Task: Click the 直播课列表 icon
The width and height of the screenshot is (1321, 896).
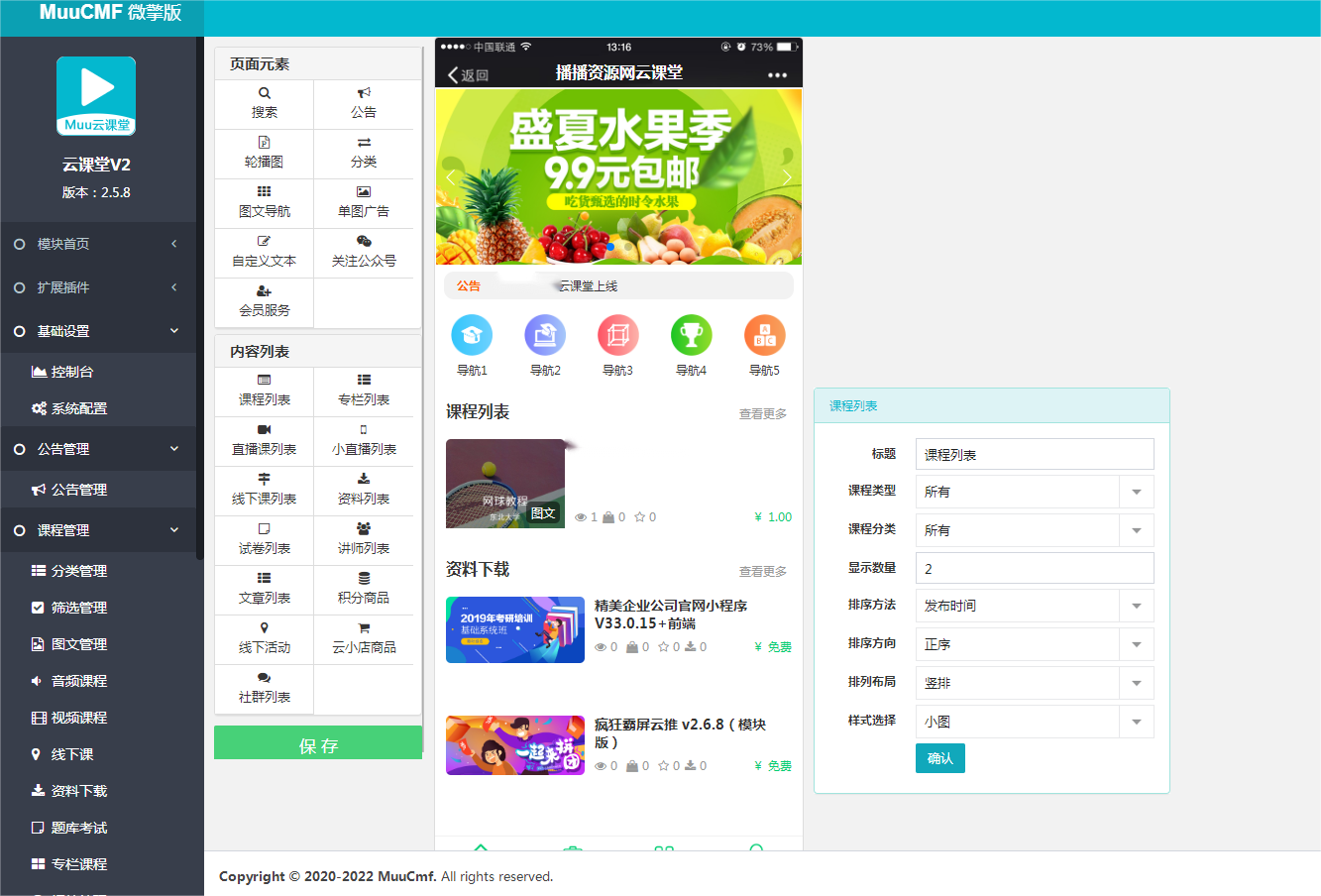Action: [263, 441]
